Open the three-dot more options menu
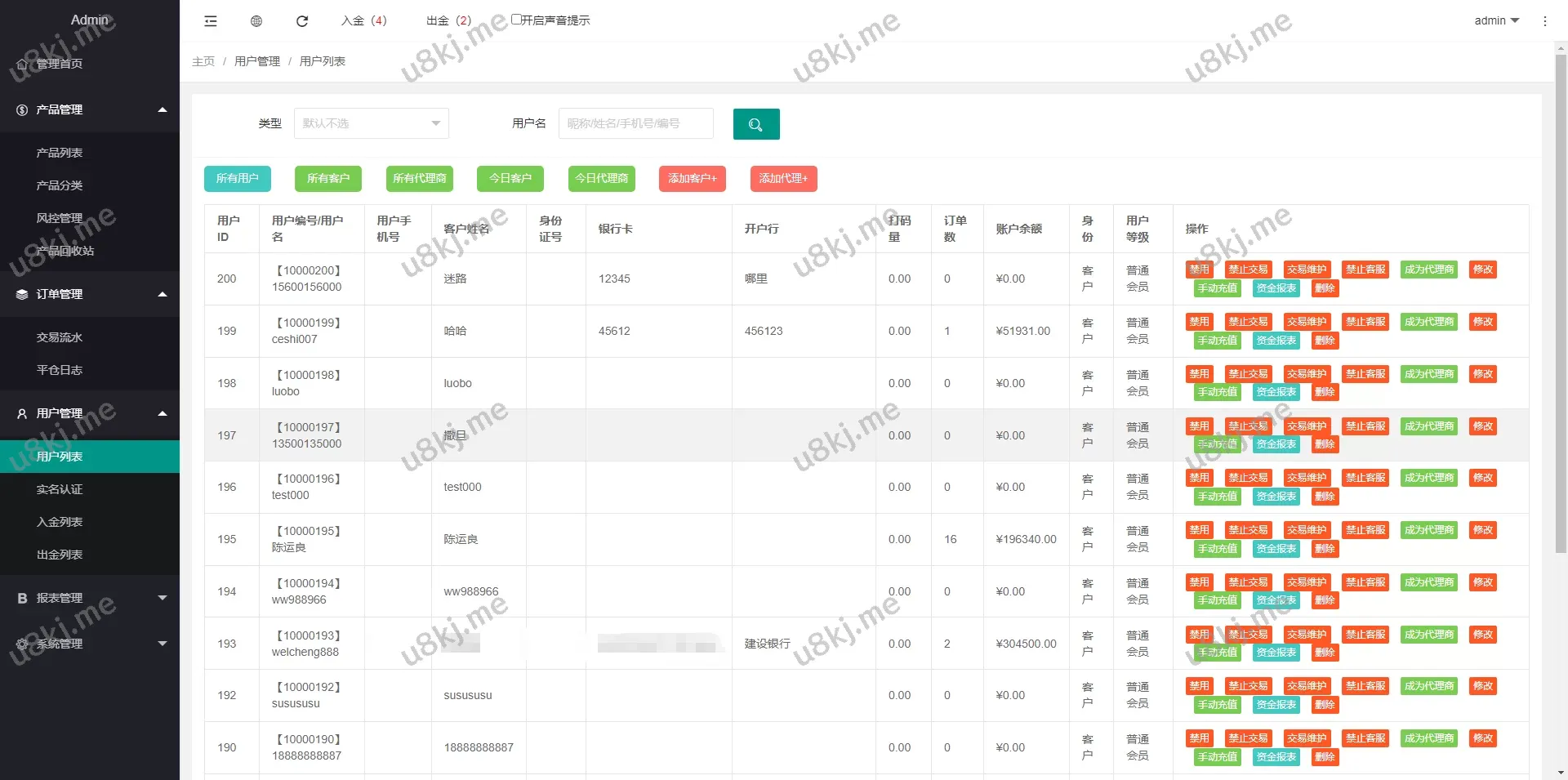This screenshot has width=1568, height=780. click(1544, 21)
